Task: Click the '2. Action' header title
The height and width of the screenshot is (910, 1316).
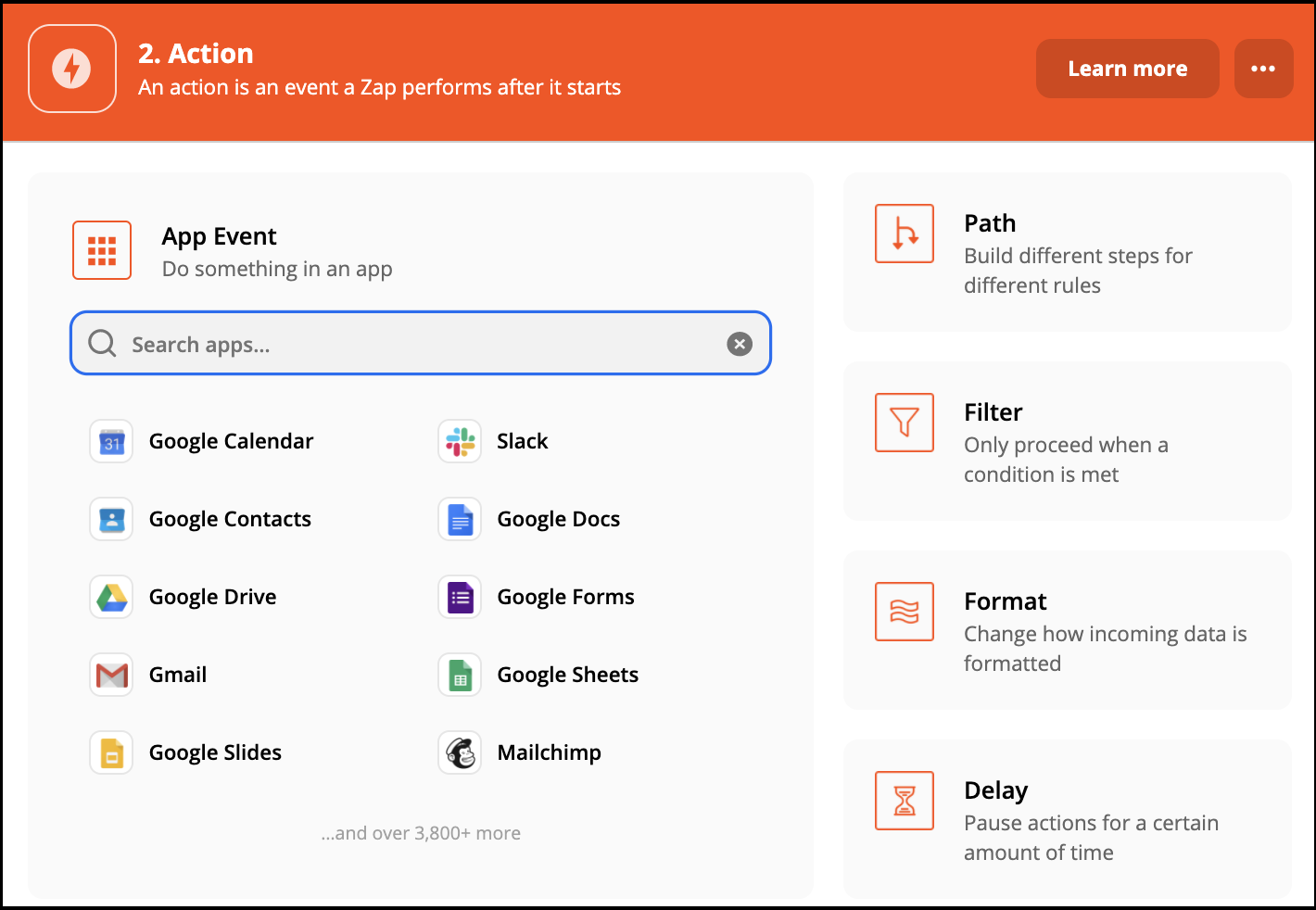Action: 196,54
